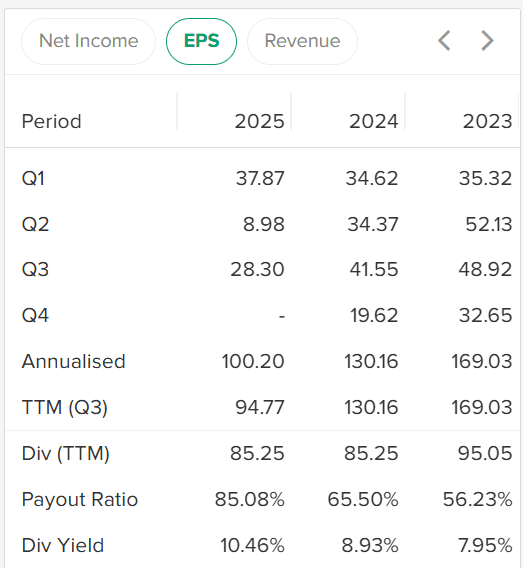Select Div Yield 10.46% cell
The width and height of the screenshot is (523, 568).
tap(252, 546)
